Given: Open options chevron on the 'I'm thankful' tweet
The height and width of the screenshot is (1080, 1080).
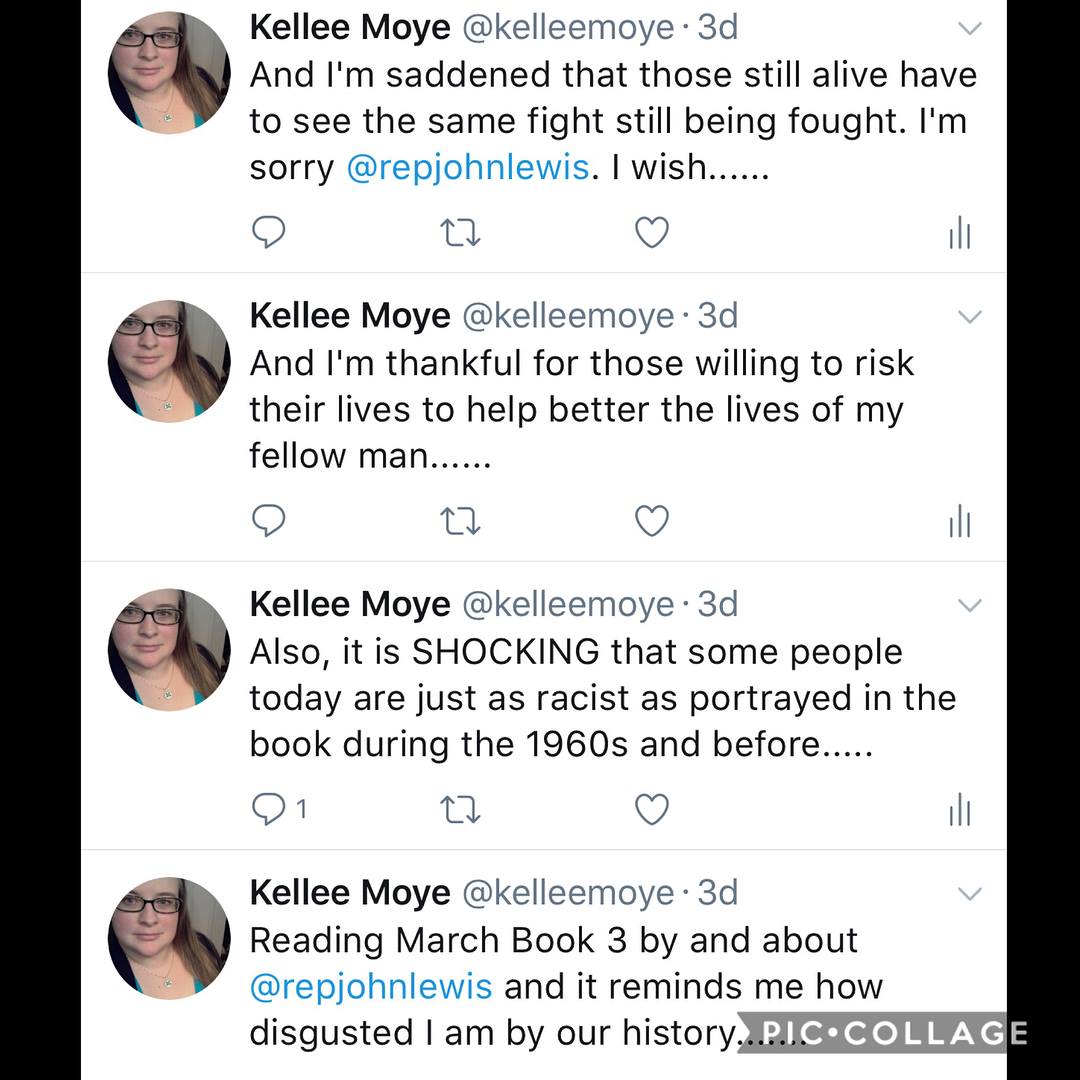Looking at the screenshot, I should click(970, 317).
